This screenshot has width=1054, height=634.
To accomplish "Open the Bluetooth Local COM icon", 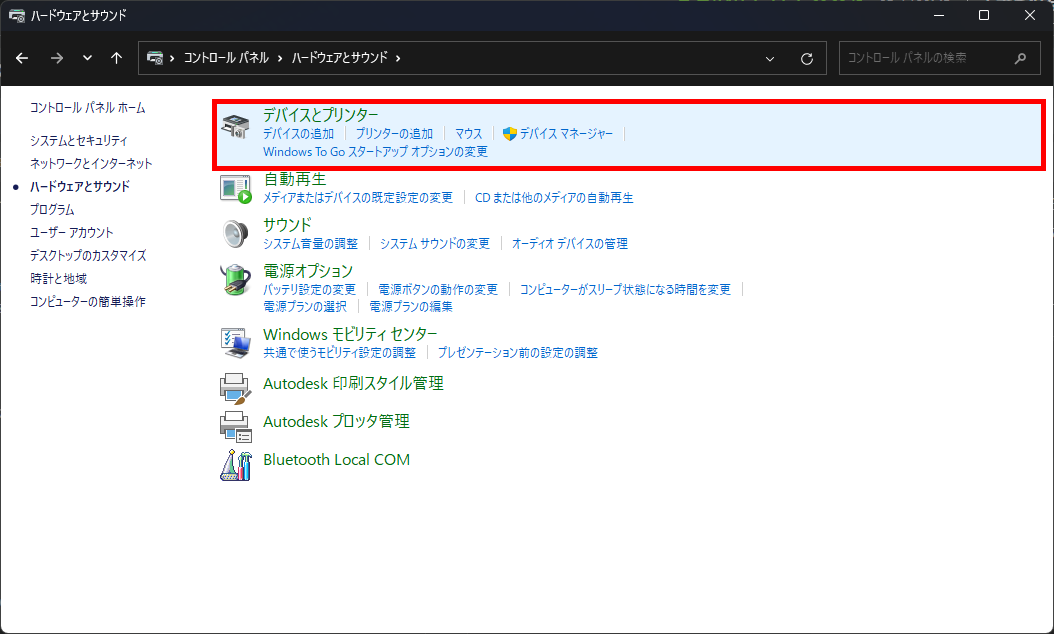I will tap(236, 461).
